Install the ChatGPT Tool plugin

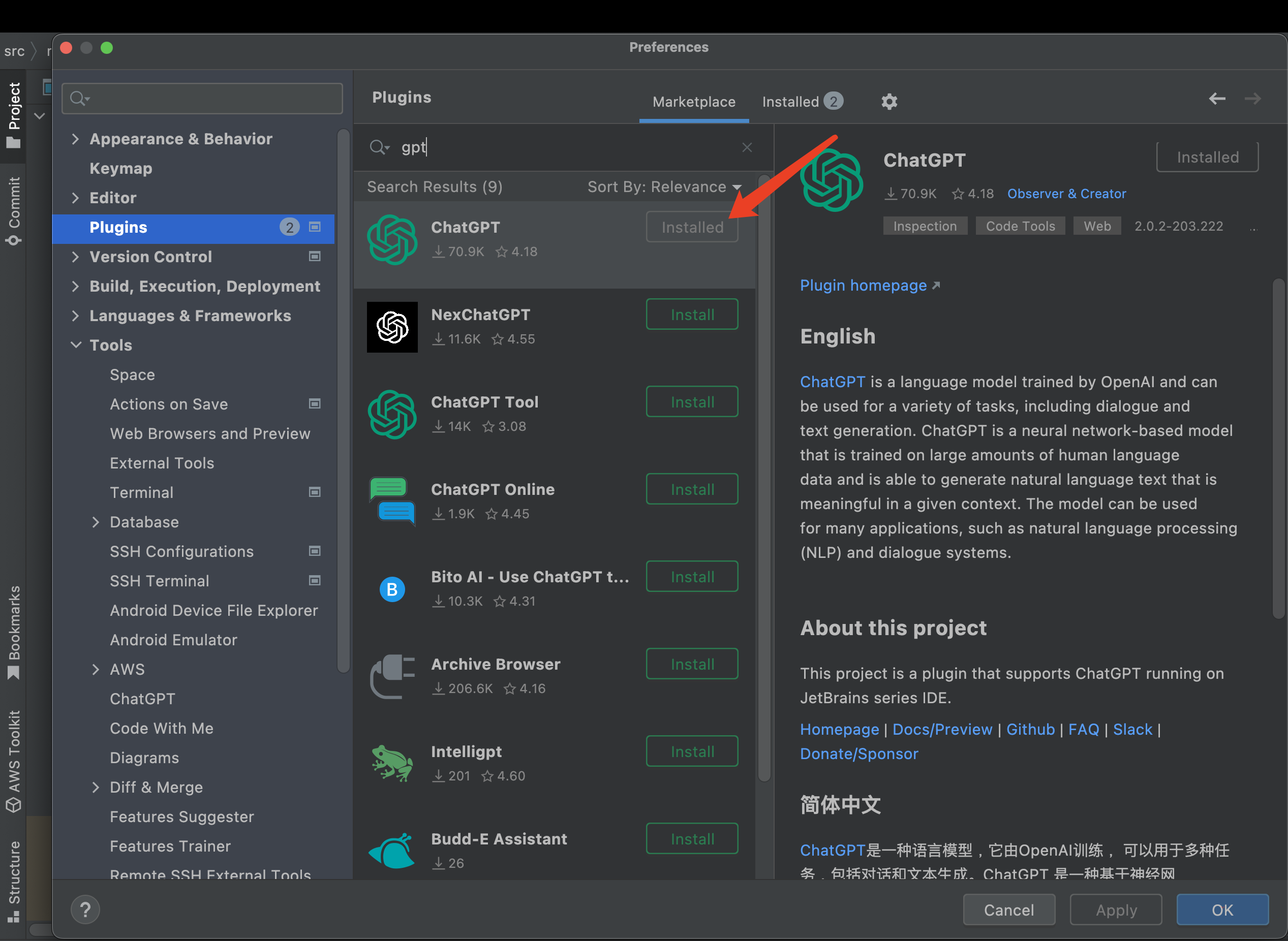692,401
